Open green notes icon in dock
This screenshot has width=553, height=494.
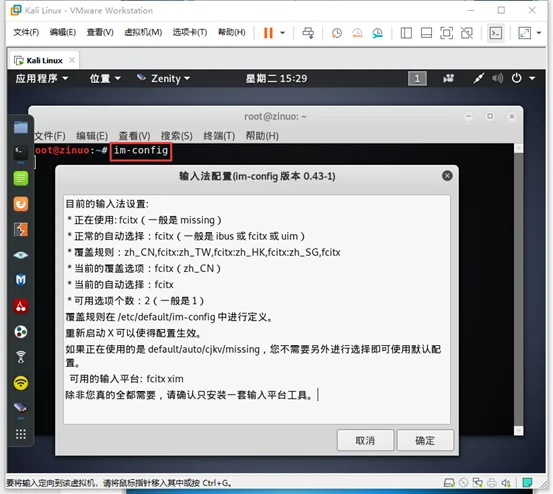[21, 178]
